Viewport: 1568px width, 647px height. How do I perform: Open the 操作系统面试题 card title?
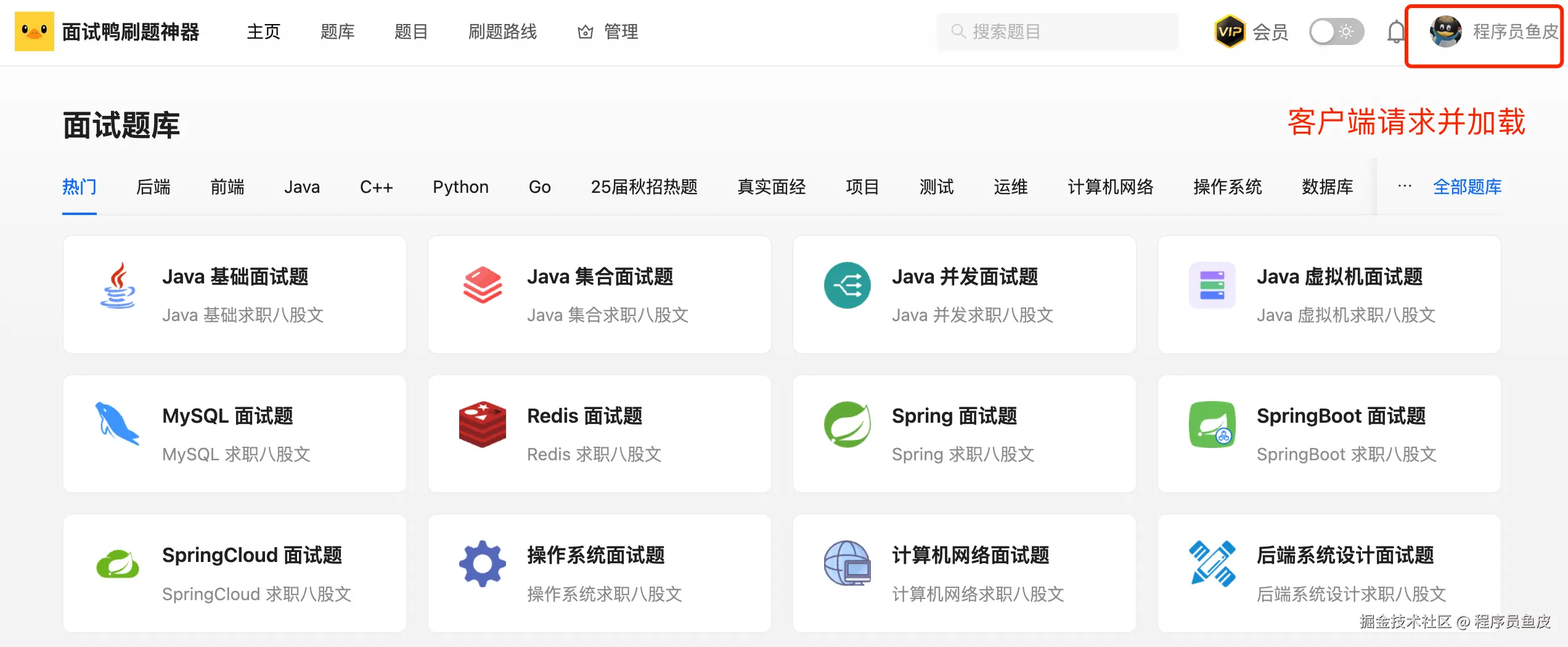[x=596, y=555]
